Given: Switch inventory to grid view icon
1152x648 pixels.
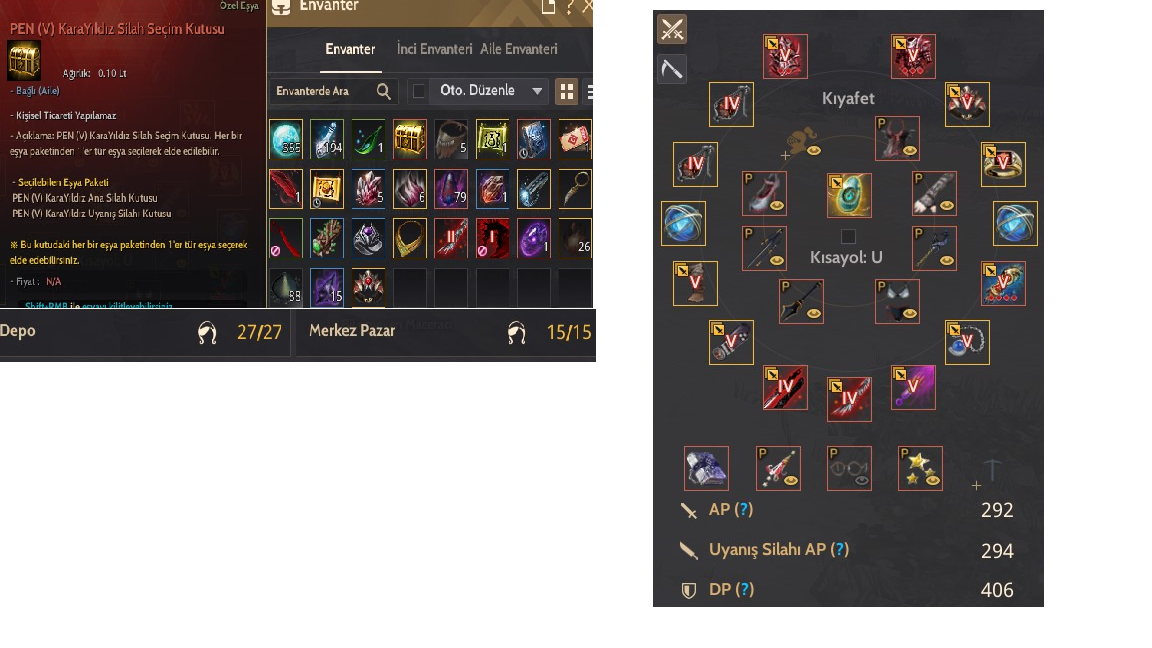Looking at the screenshot, I should 566,91.
